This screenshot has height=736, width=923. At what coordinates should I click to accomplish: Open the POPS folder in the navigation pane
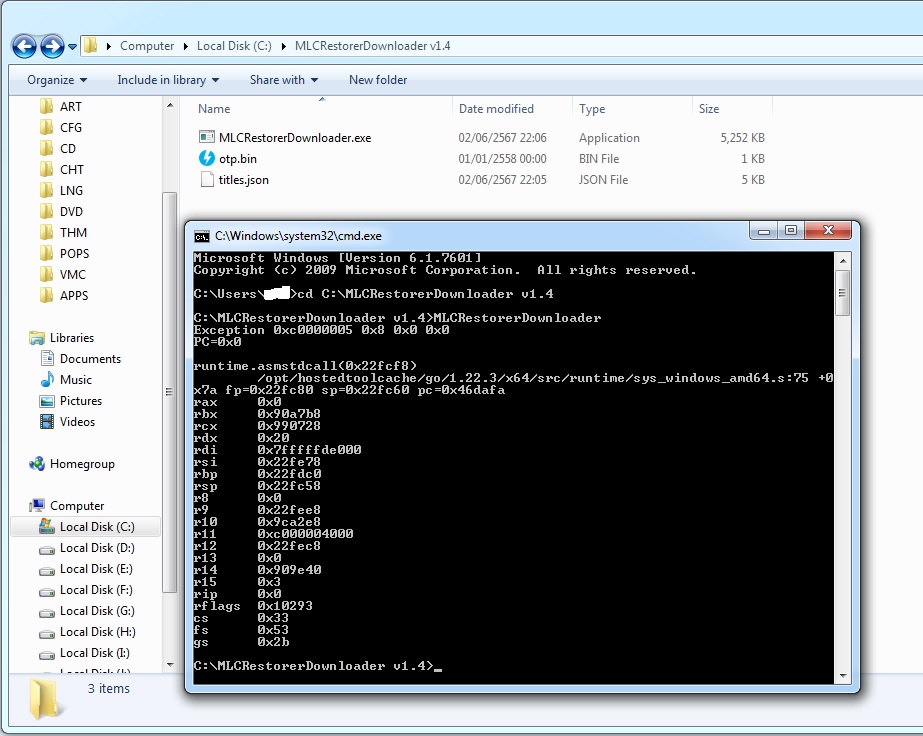tap(74, 254)
